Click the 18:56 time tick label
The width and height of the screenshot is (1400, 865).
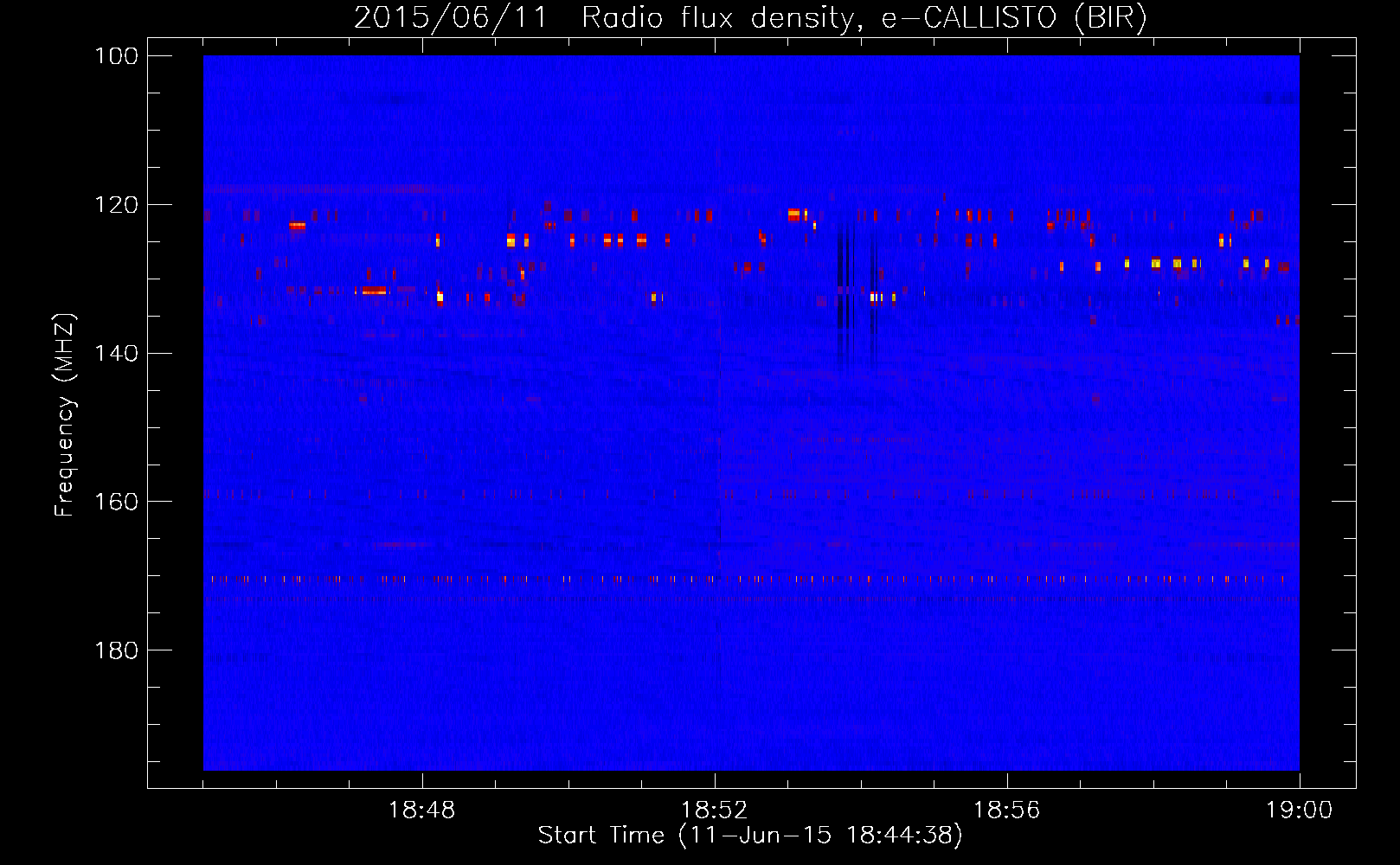[1007, 811]
